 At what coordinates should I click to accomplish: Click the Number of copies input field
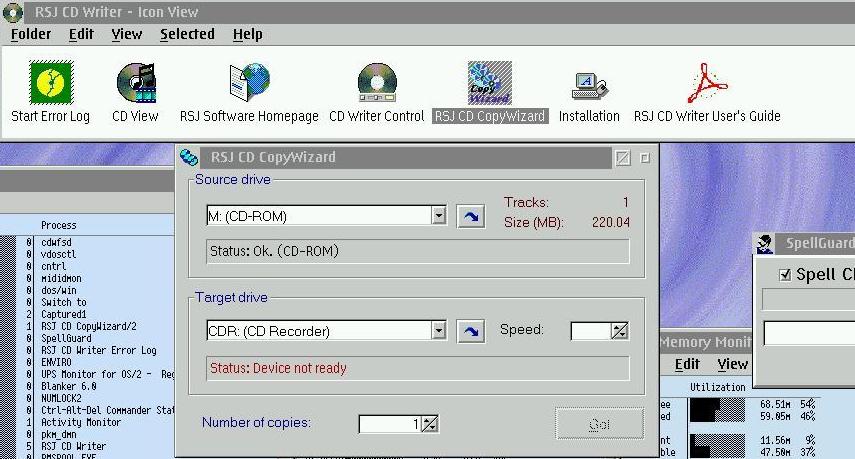click(390, 424)
